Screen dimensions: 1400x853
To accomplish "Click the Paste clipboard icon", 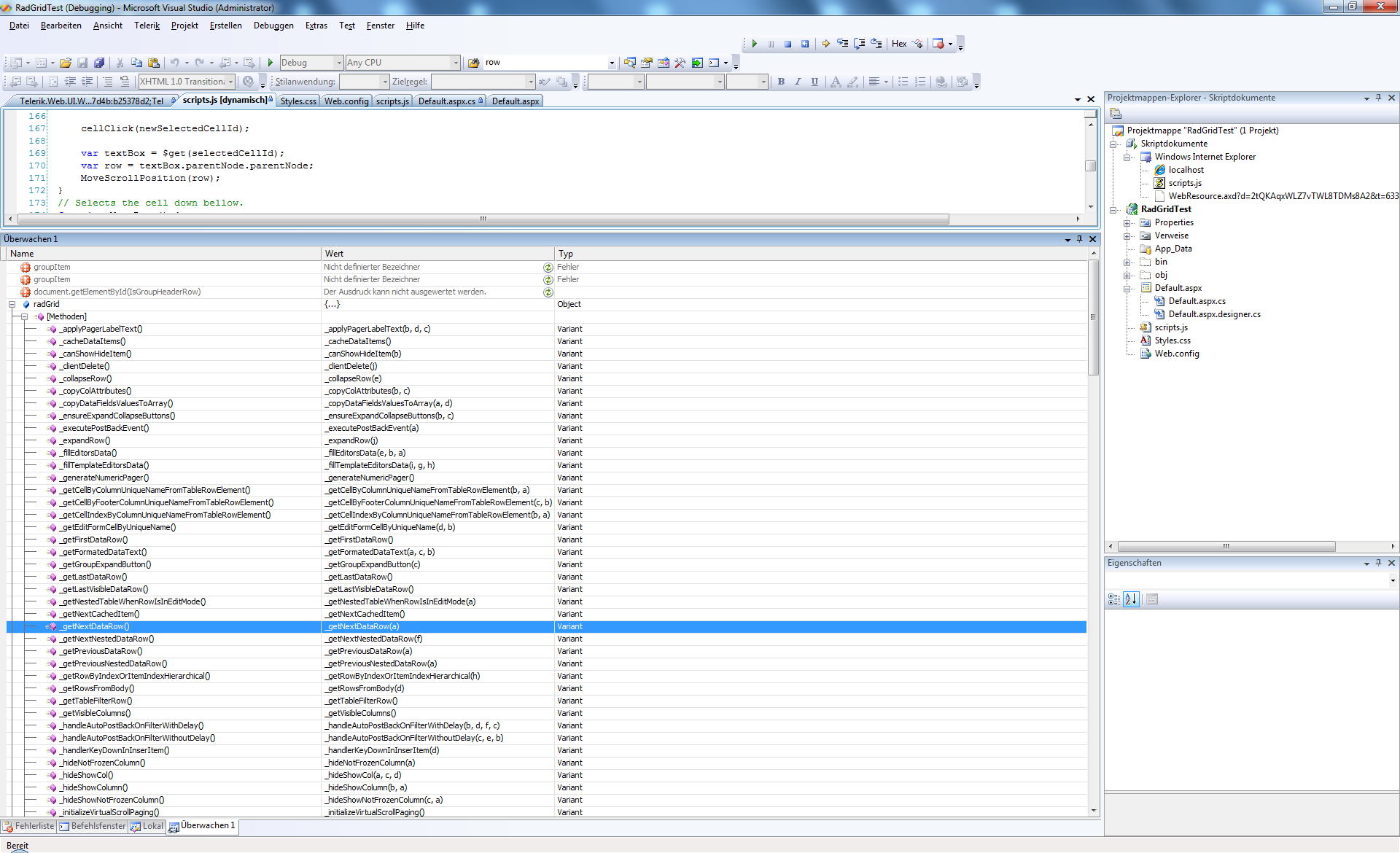I will [154, 63].
